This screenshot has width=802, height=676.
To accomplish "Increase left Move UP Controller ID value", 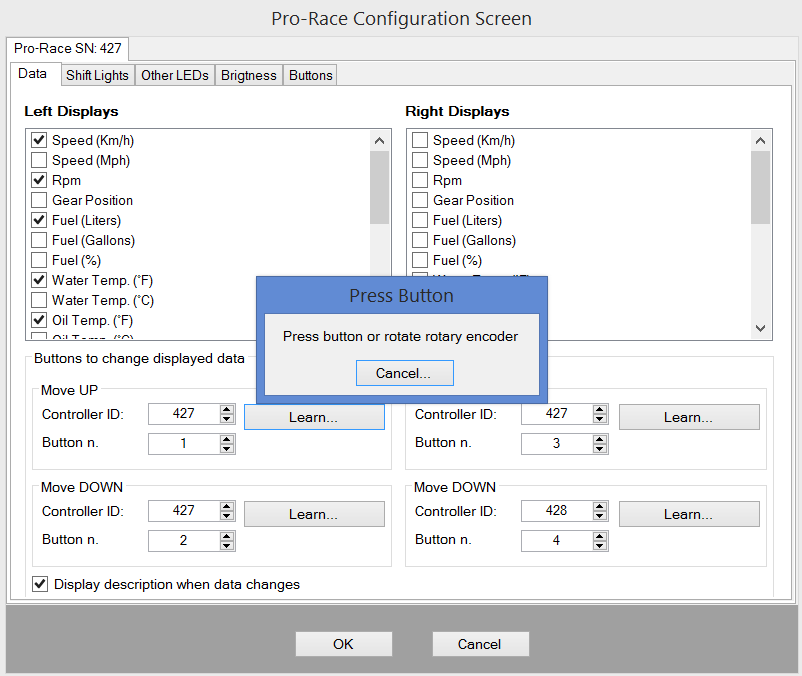I will pos(227,409).
